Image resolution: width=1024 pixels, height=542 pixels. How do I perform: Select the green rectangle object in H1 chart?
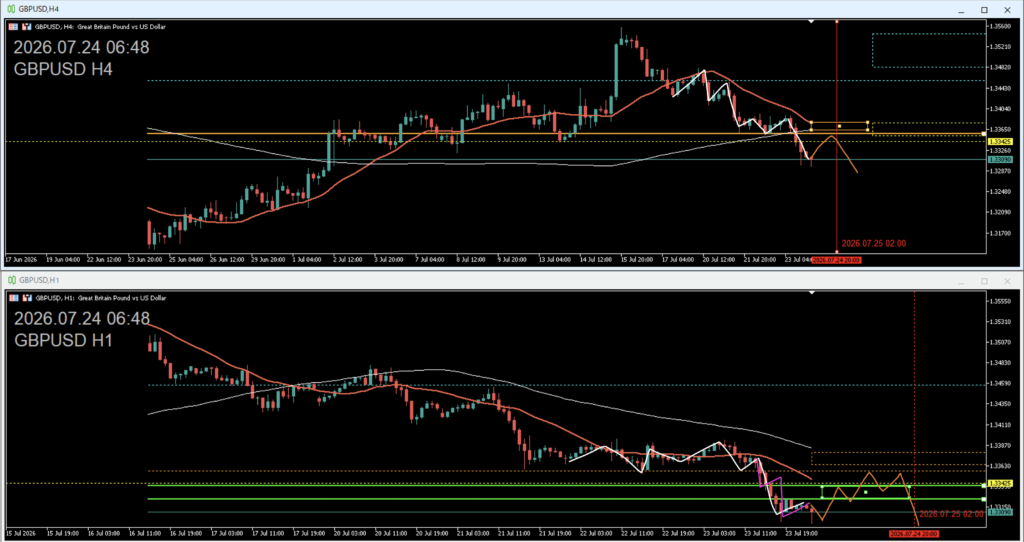click(x=865, y=492)
